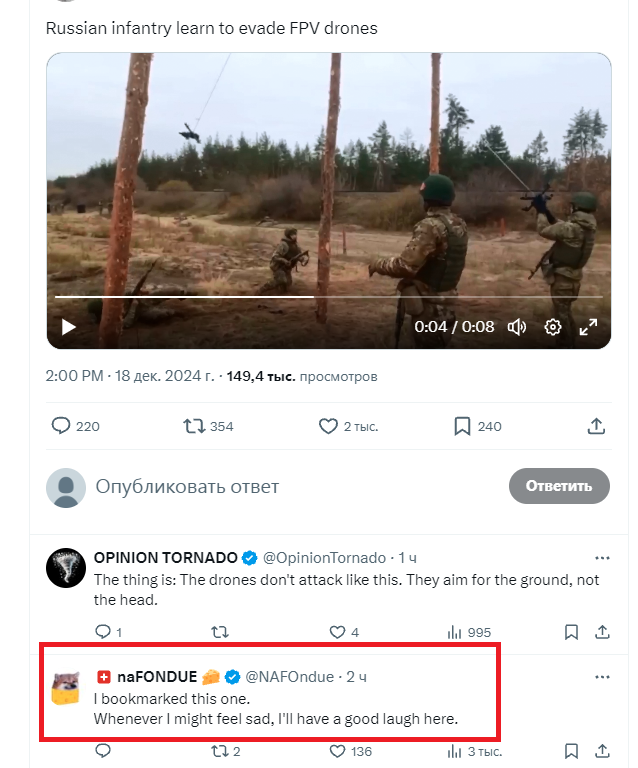Bookmark the OPINION TORNADO reply
The height and width of the screenshot is (768, 638).
(x=571, y=632)
